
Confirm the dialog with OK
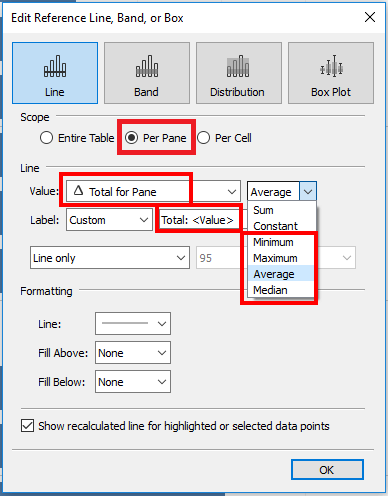coord(327,470)
